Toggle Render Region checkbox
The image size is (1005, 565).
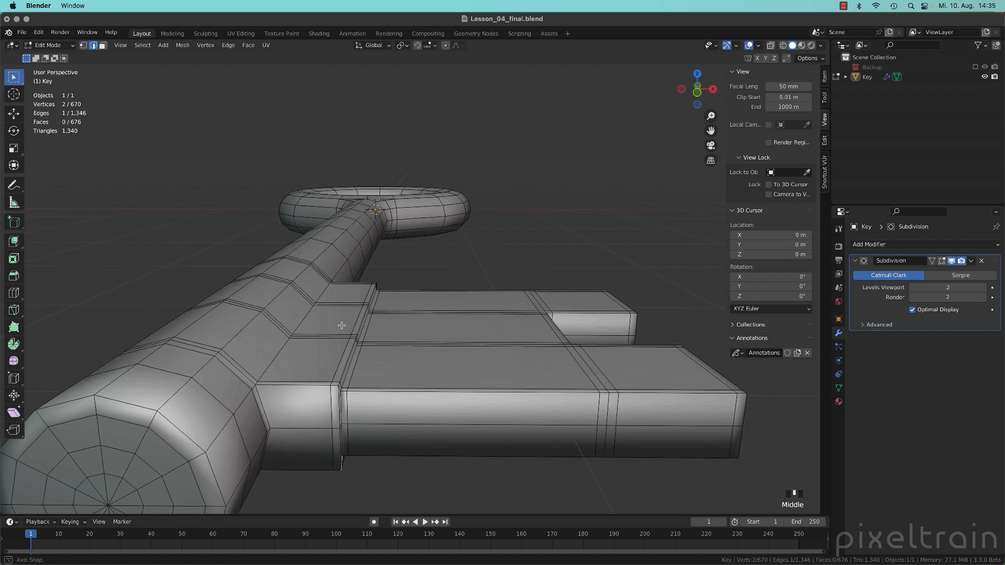tap(768, 142)
